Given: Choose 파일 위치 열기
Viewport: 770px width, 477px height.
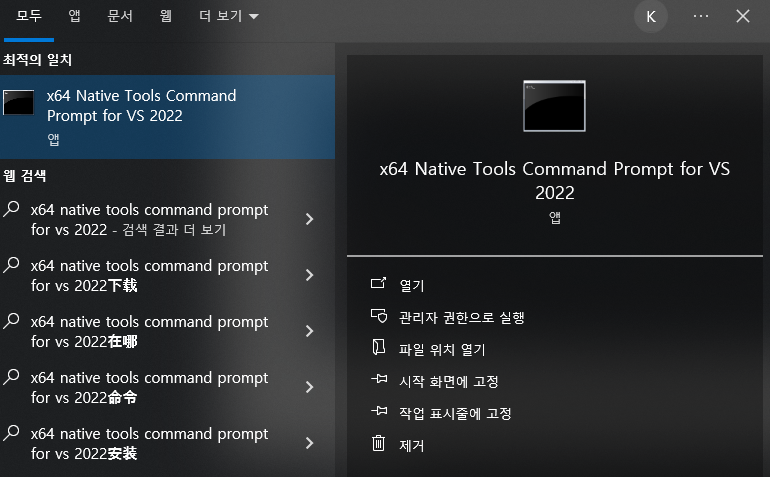Looking at the screenshot, I should pyautogui.click(x=442, y=349).
